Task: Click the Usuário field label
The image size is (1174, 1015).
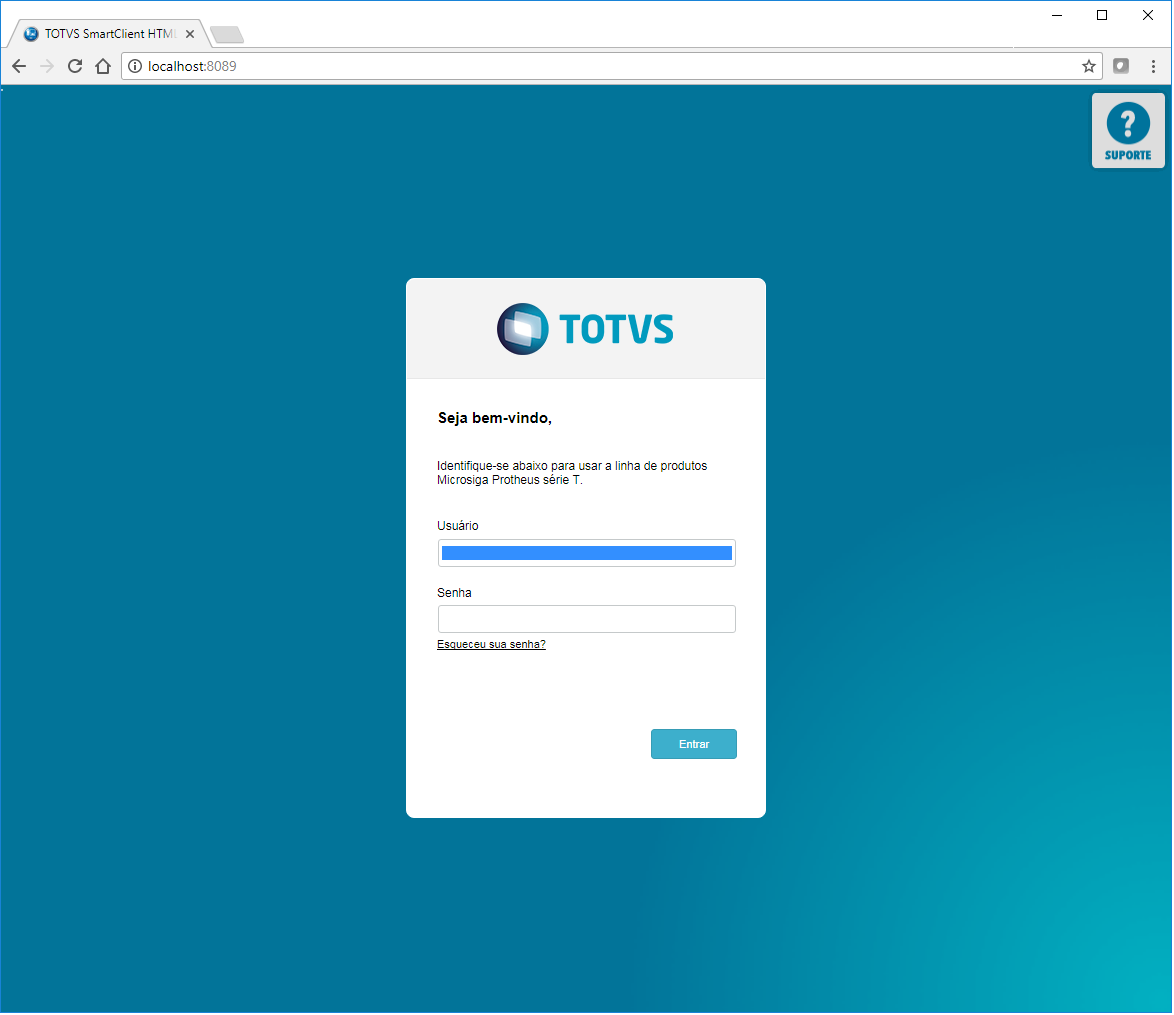Action: tap(457, 525)
